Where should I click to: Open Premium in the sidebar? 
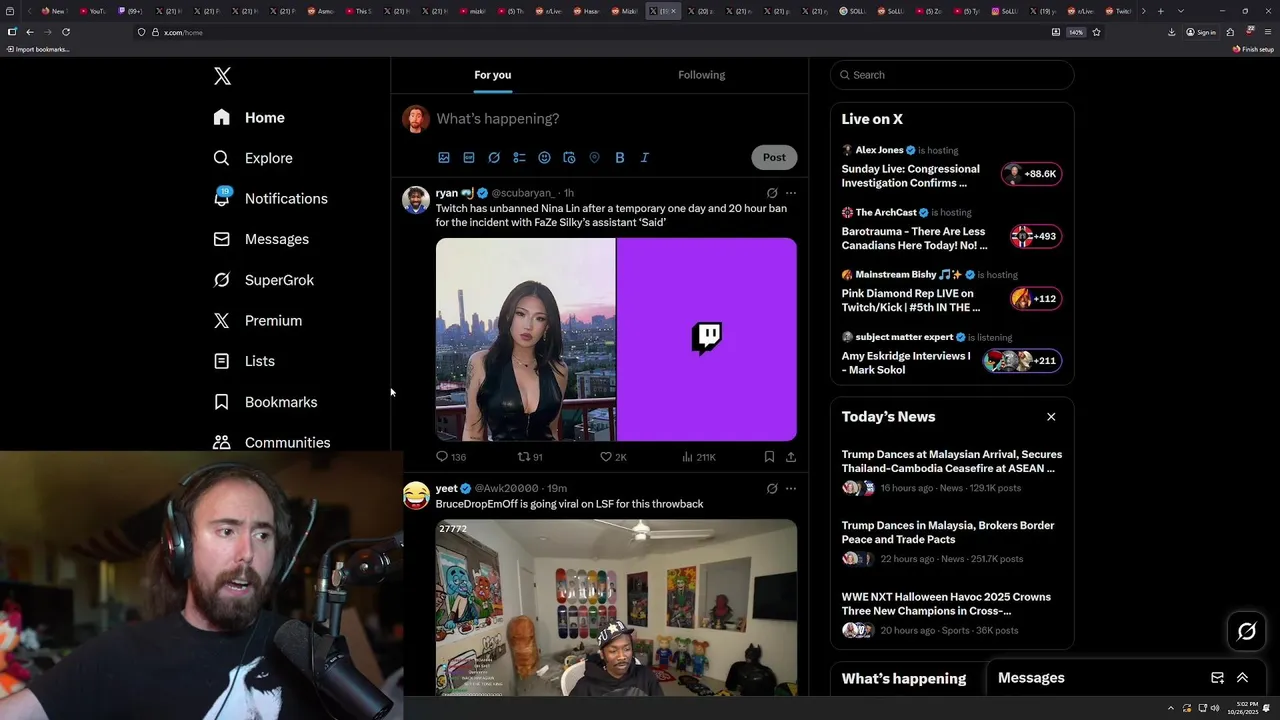coord(258,321)
